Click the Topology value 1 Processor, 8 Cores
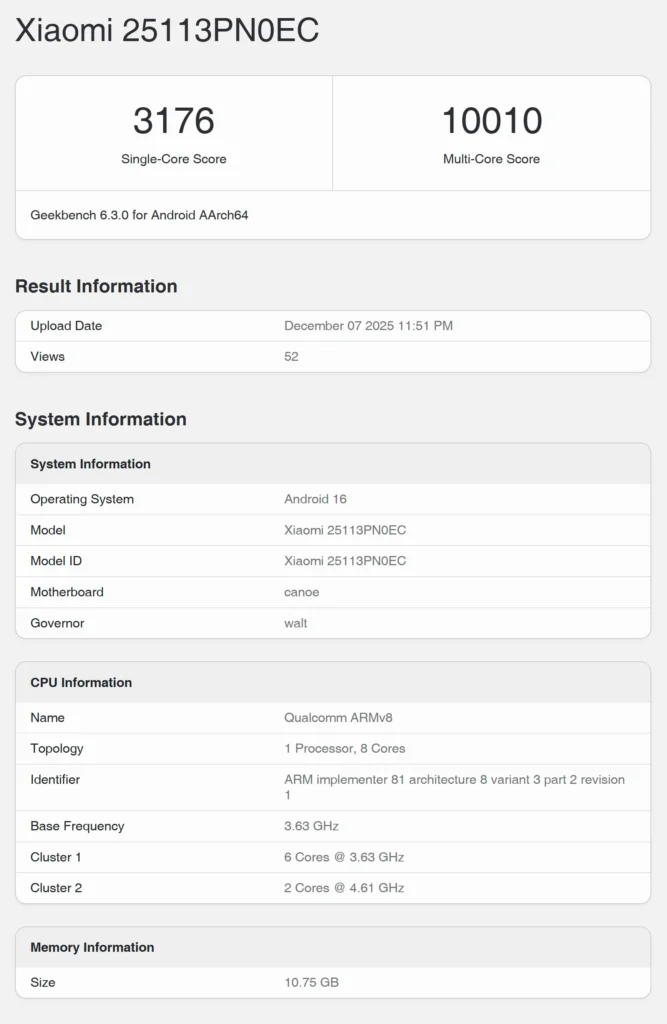Image resolution: width=667 pixels, height=1024 pixels. point(344,749)
